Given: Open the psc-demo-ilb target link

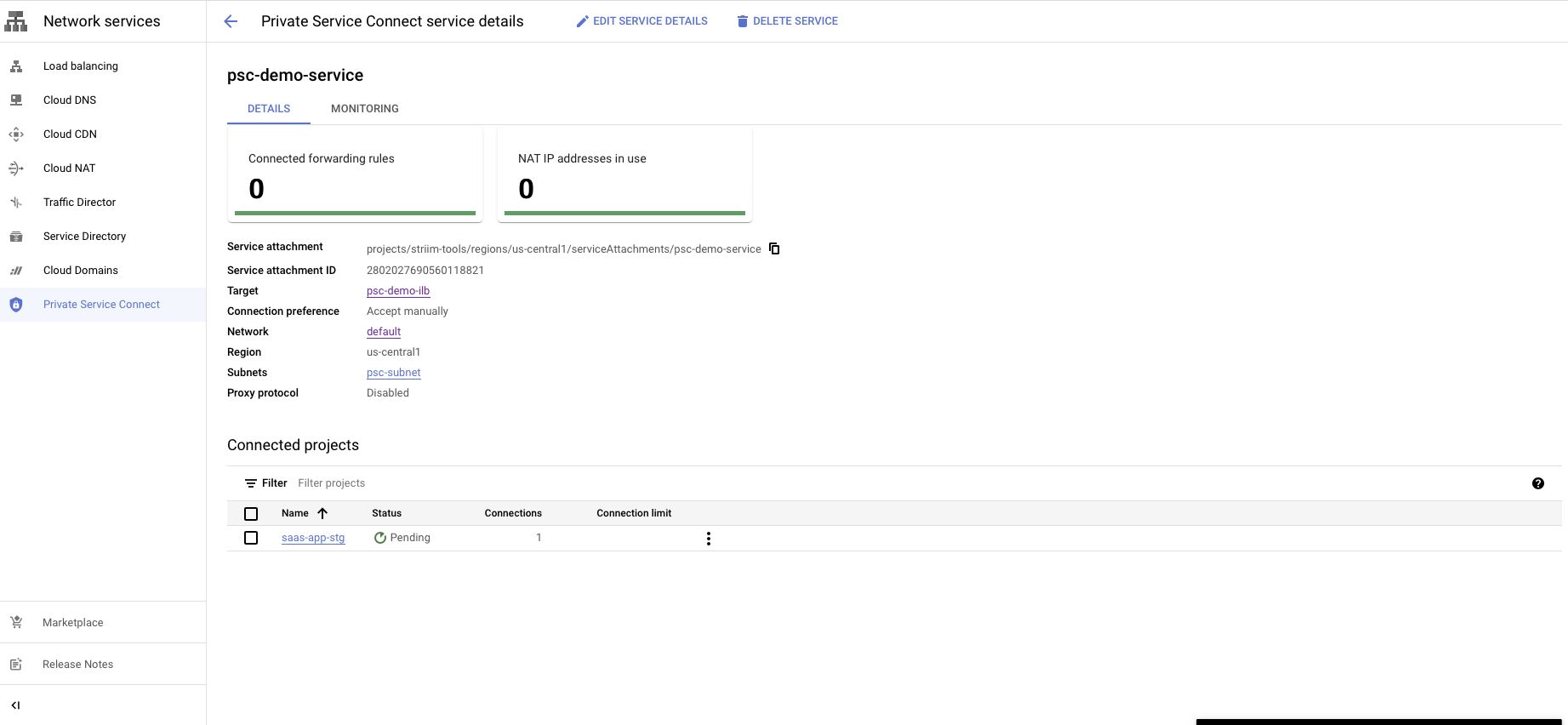Looking at the screenshot, I should [x=397, y=291].
